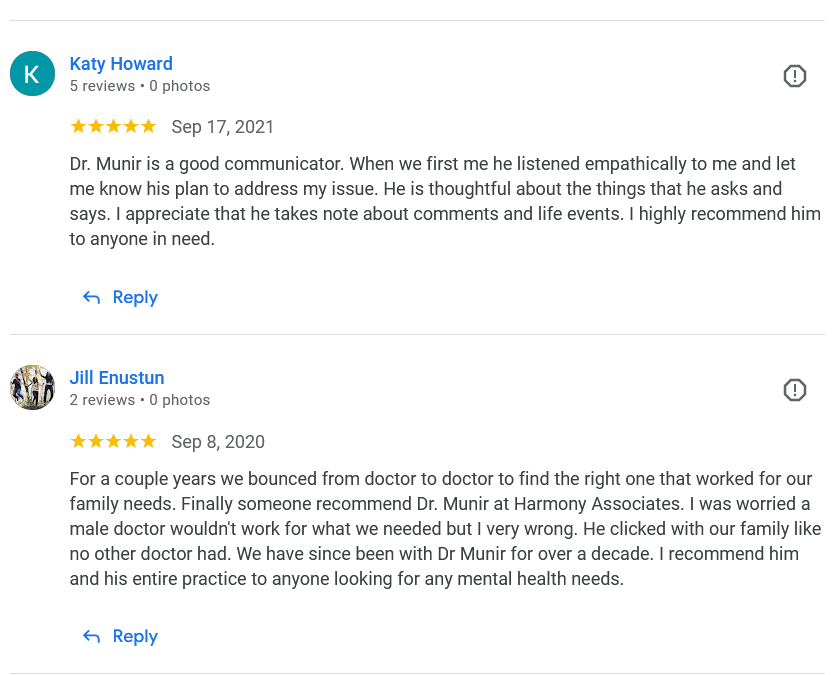
Task: Open Katy Howard's teal K avatar
Action: point(32,74)
